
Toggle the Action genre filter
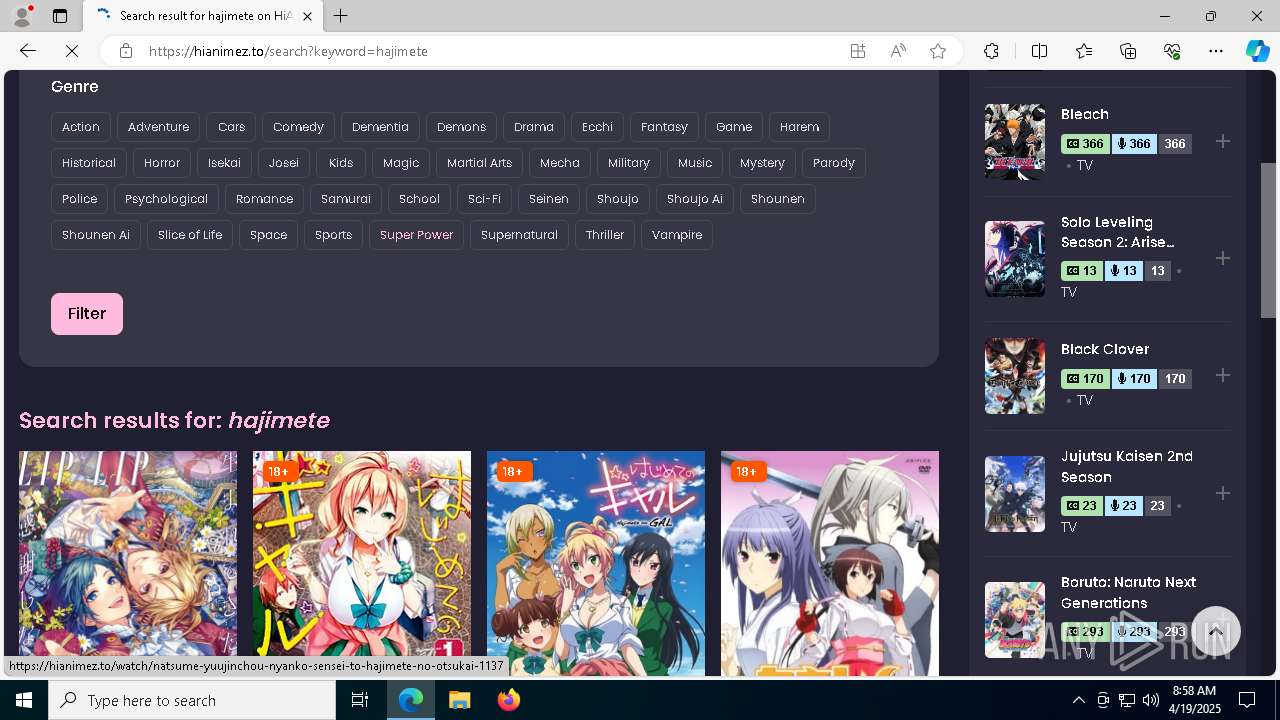(x=81, y=127)
